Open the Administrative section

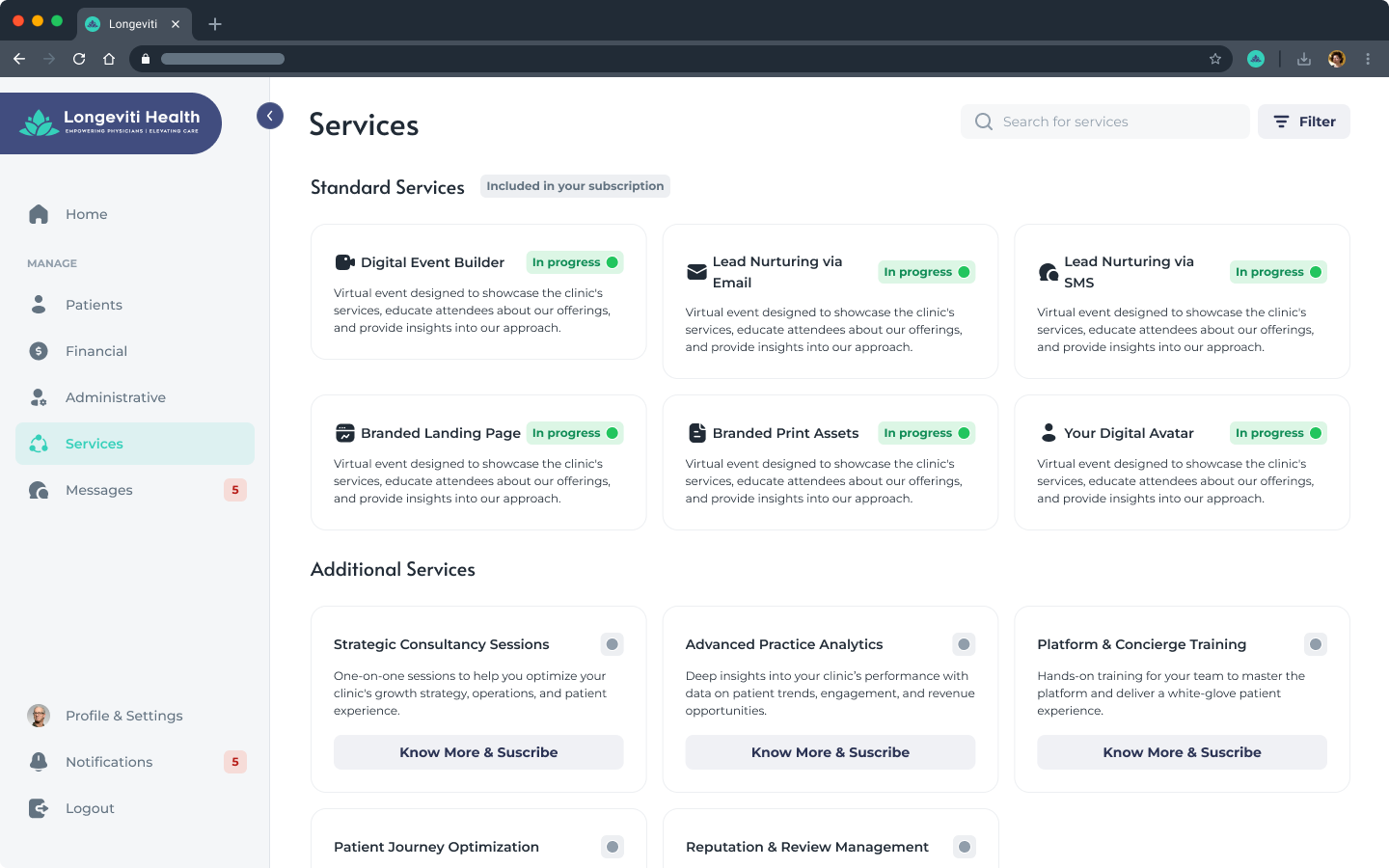(x=135, y=397)
